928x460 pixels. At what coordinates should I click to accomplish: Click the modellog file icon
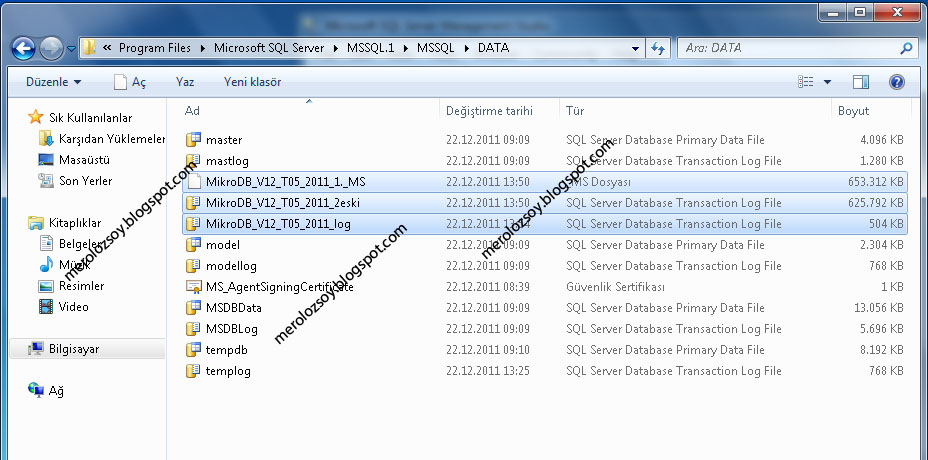click(193, 266)
